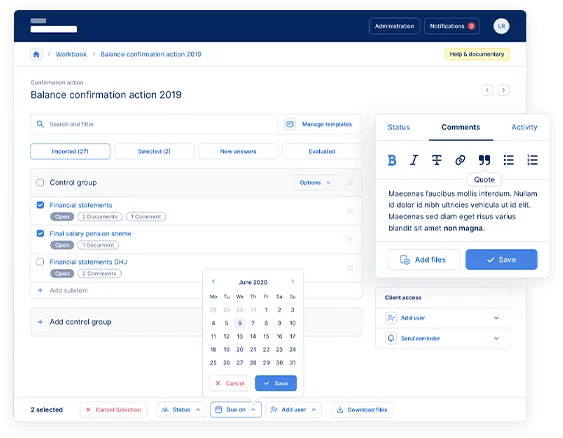Check the Financial statements GHJ checkbox
The height and width of the screenshot is (438, 563).
40,262
